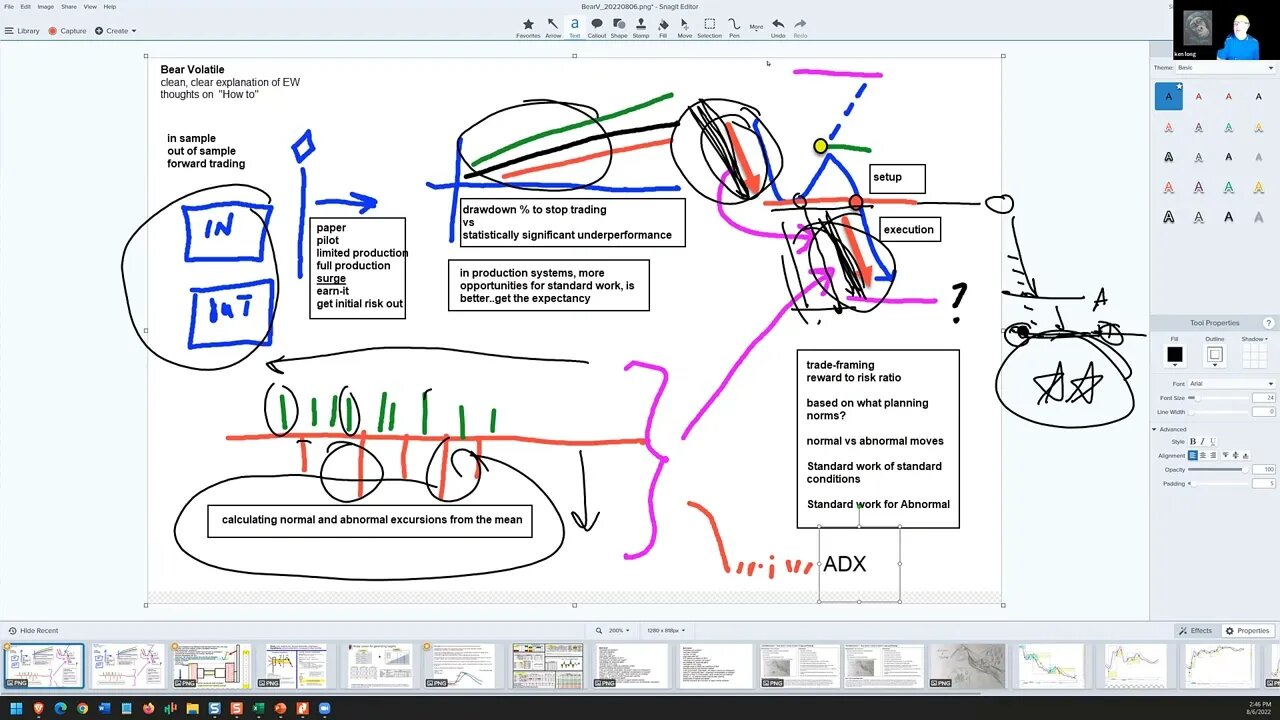Open Tool Properties help question mark
Image resolution: width=1280 pixels, height=720 pixels.
tap(1268, 323)
